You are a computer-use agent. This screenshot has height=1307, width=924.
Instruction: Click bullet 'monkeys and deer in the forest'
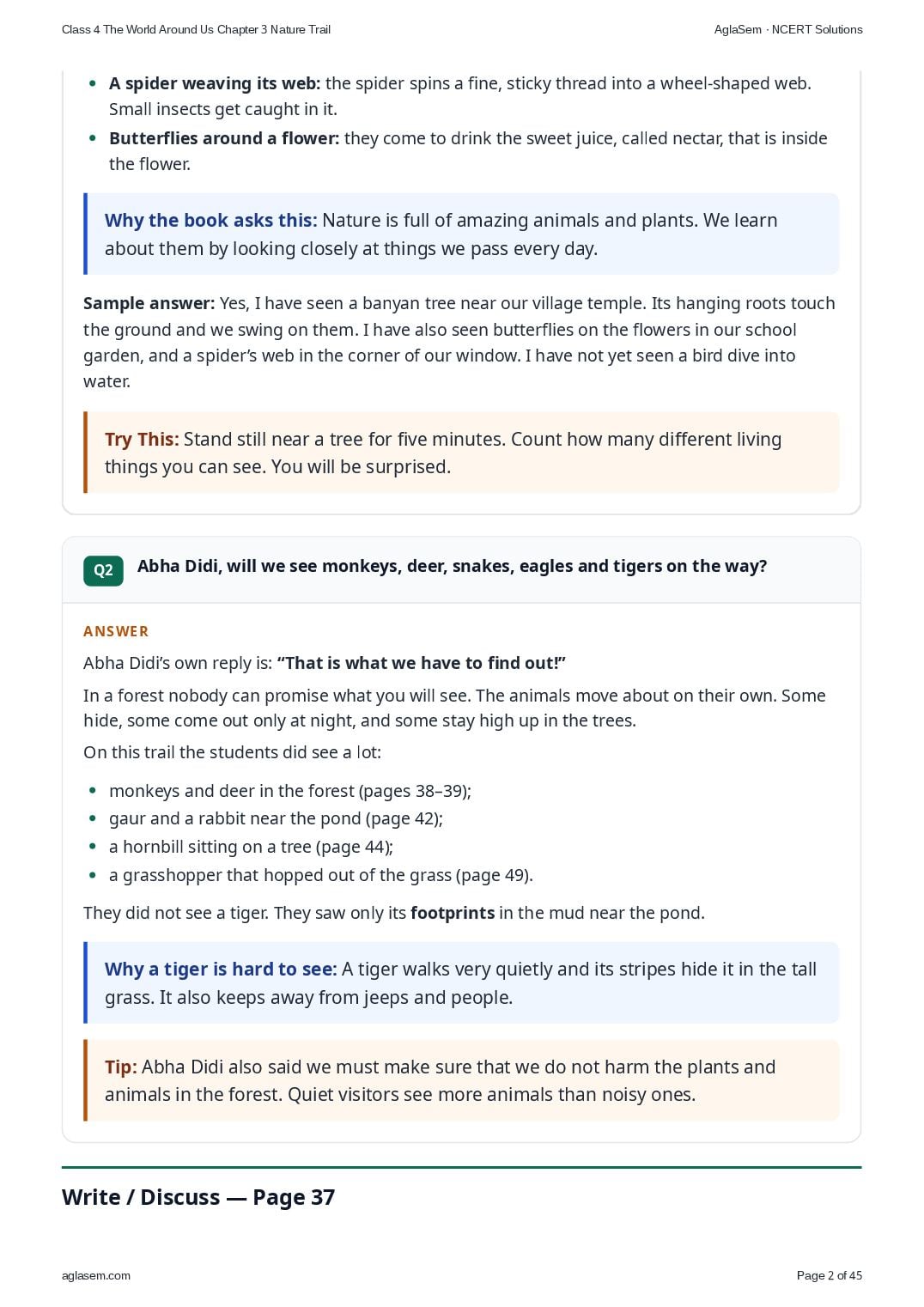pyautogui.click(x=290, y=791)
